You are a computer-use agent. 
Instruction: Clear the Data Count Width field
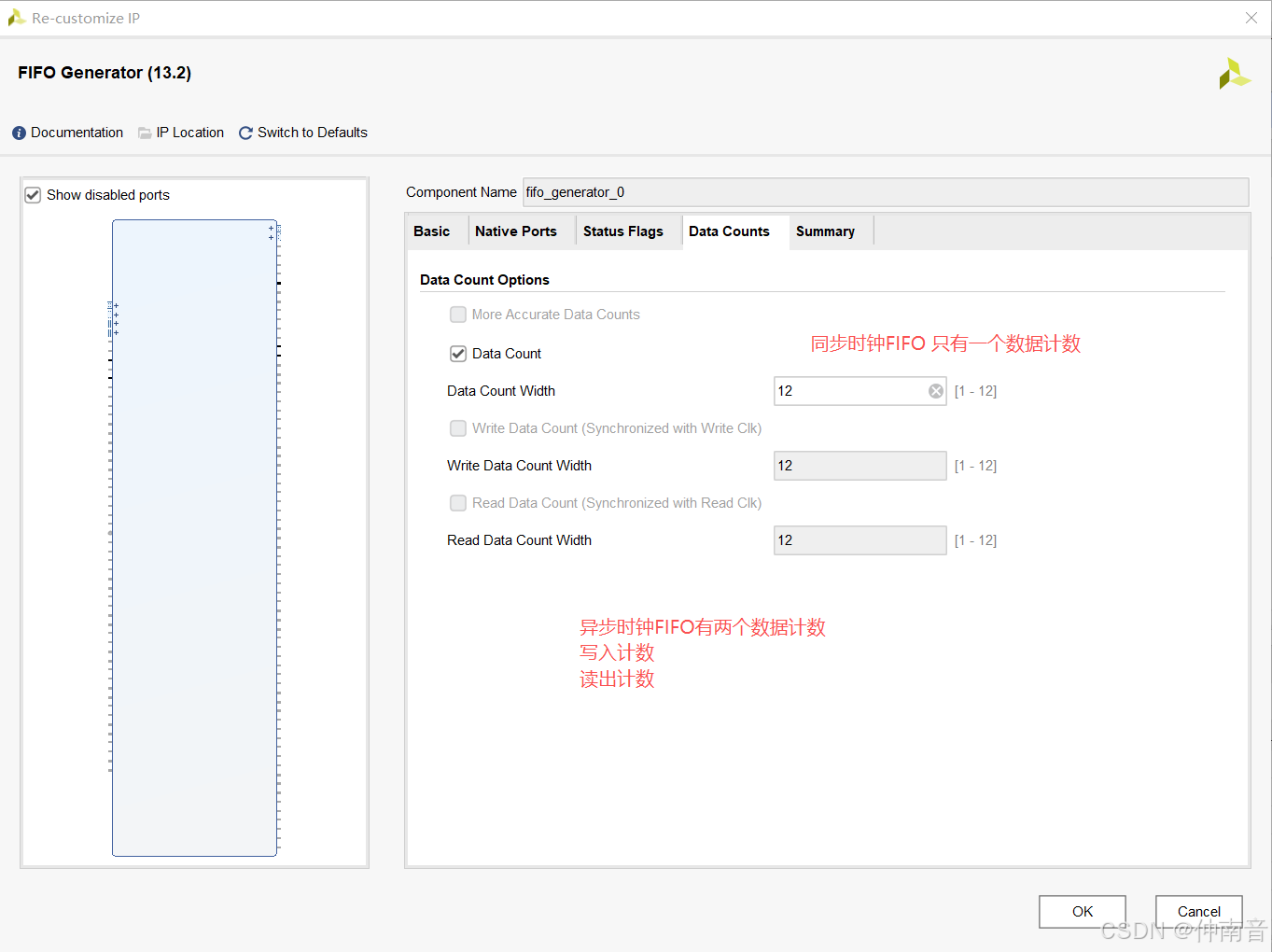[936, 391]
